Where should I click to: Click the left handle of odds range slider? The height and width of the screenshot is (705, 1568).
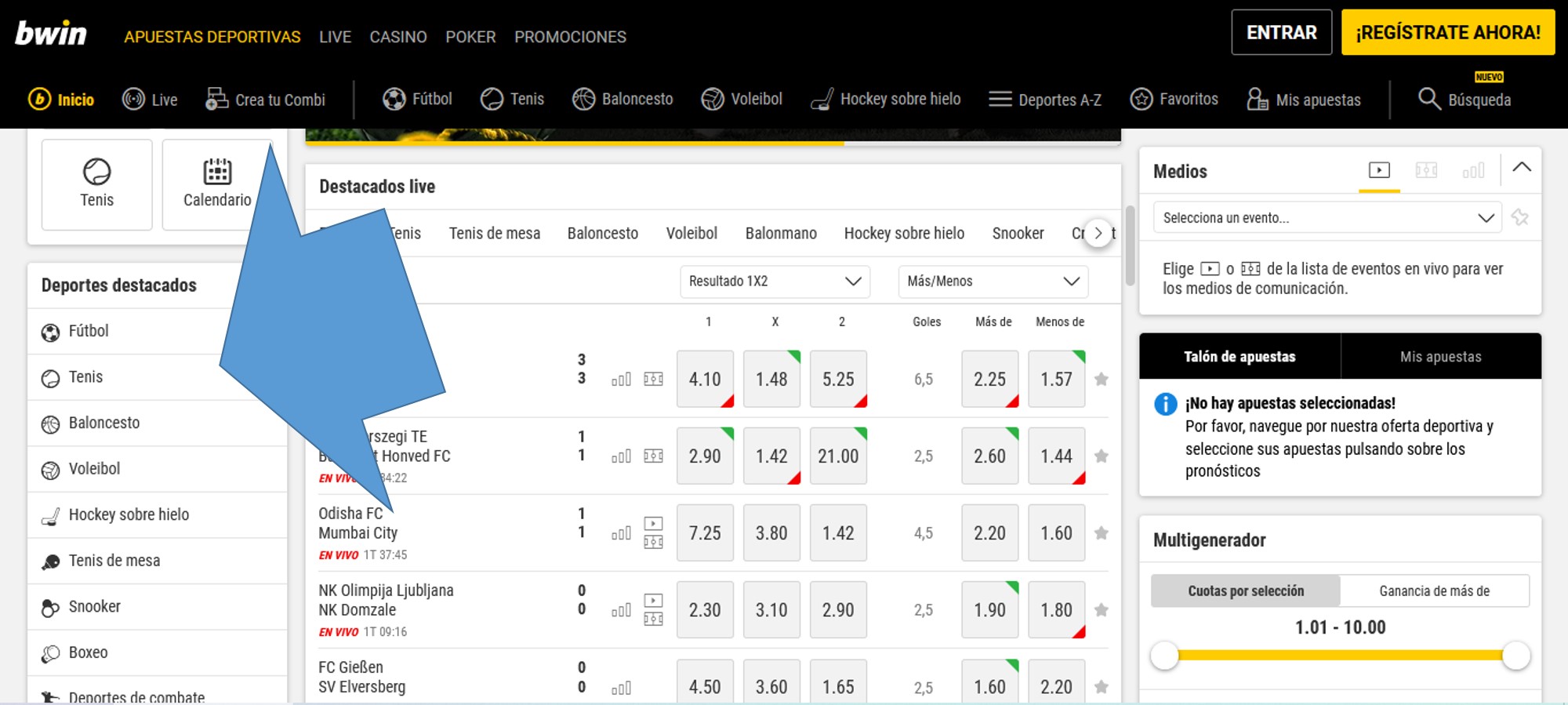tap(1165, 656)
